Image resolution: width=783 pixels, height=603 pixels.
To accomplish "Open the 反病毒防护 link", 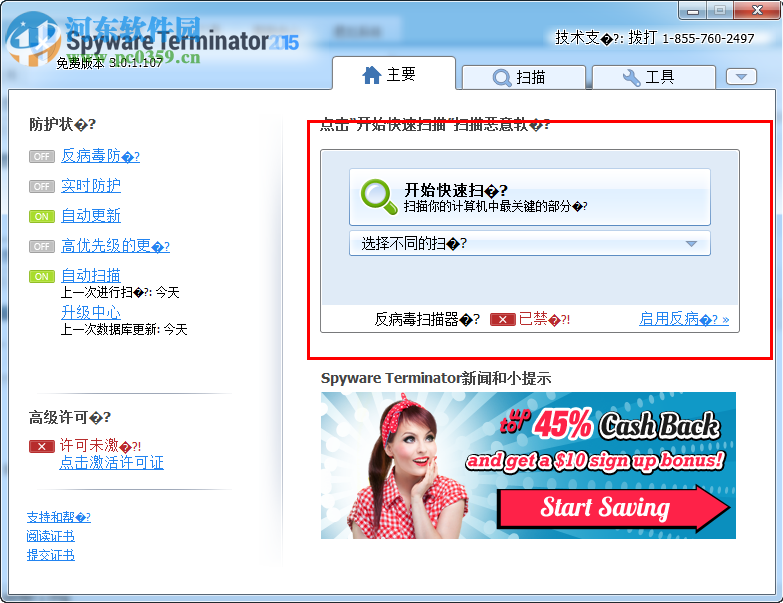I will [100, 156].
